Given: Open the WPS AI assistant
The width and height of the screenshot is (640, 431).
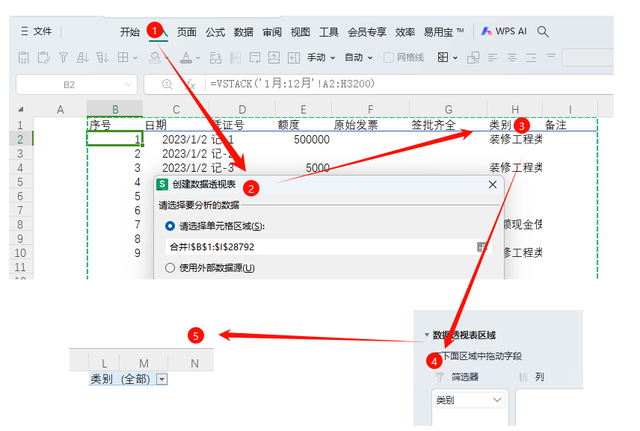Looking at the screenshot, I should [504, 31].
